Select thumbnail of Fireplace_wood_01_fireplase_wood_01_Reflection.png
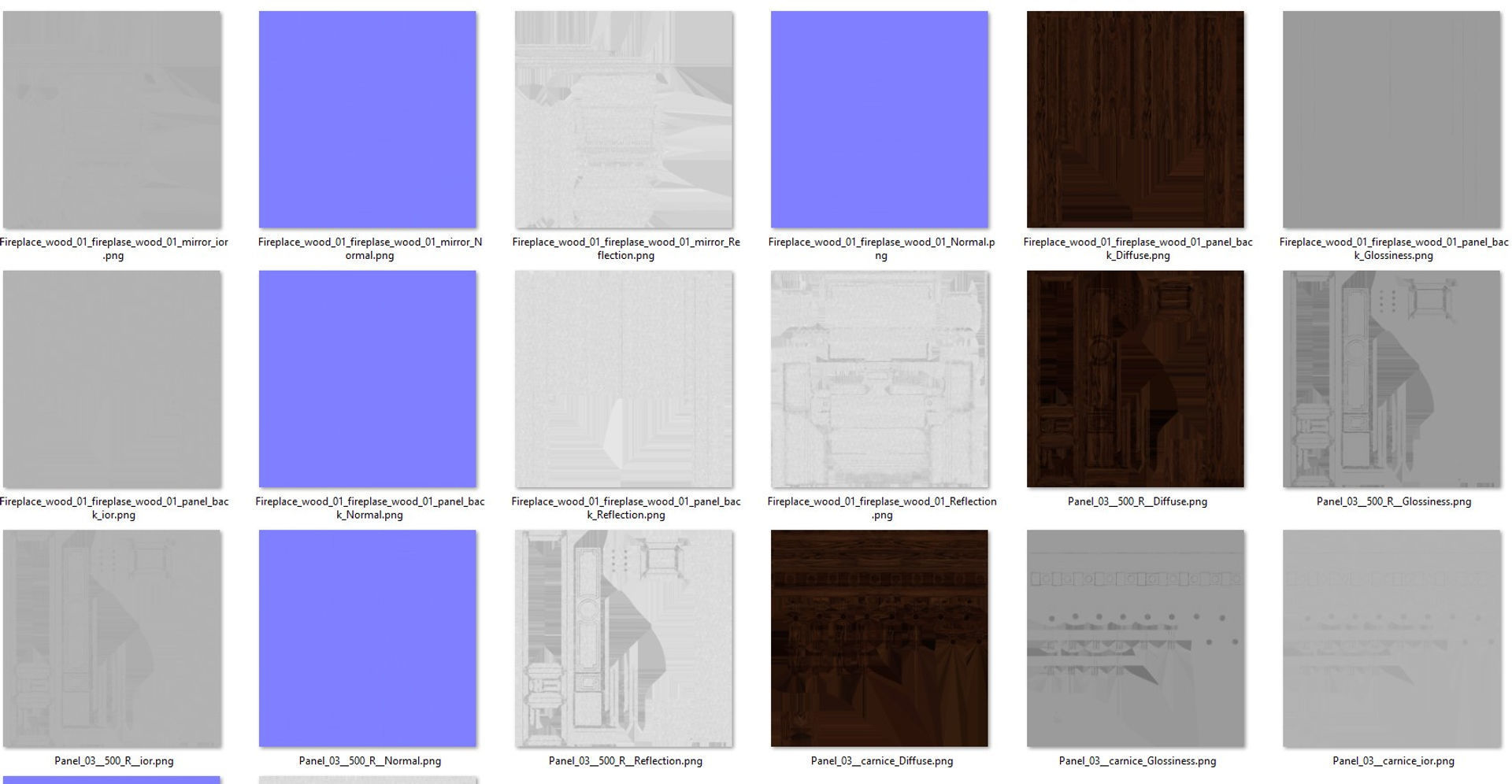Screen dimensions: 1512x784 pos(880,379)
